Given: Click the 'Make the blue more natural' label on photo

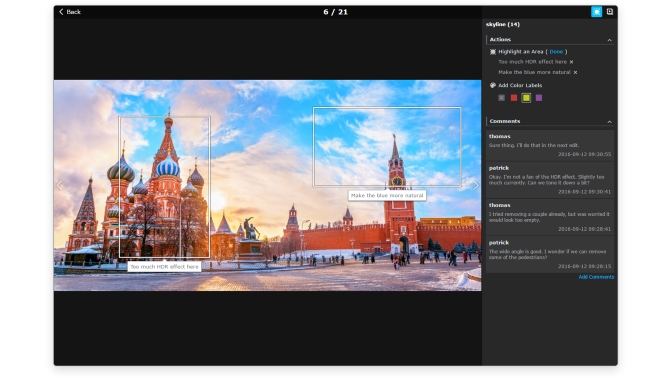Looking at the screenshot, I should coord(387,195).
